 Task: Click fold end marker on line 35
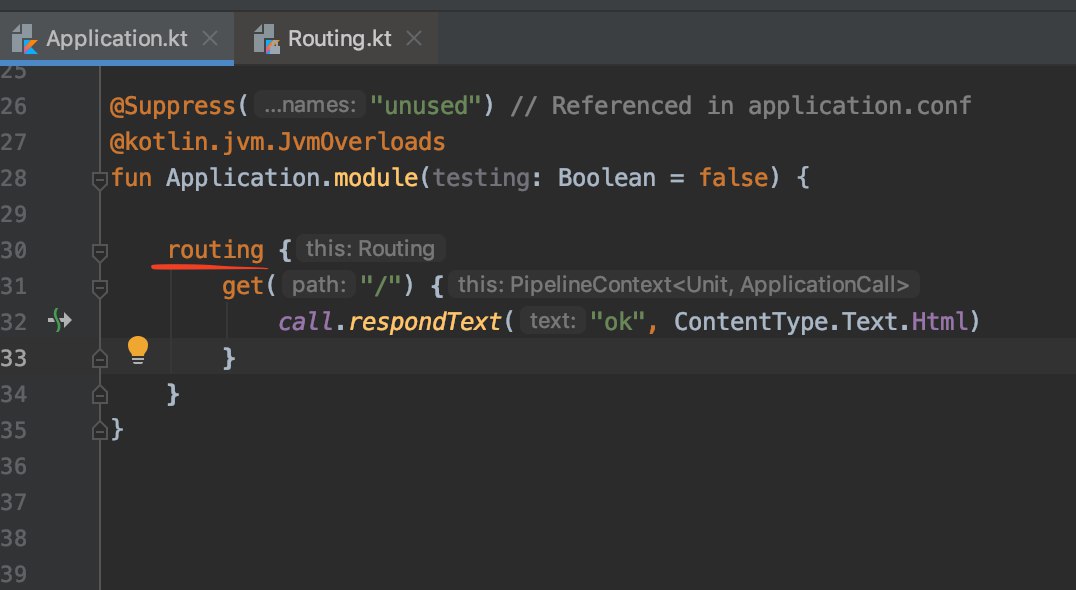pyautogui.click(x=100, y=430)
